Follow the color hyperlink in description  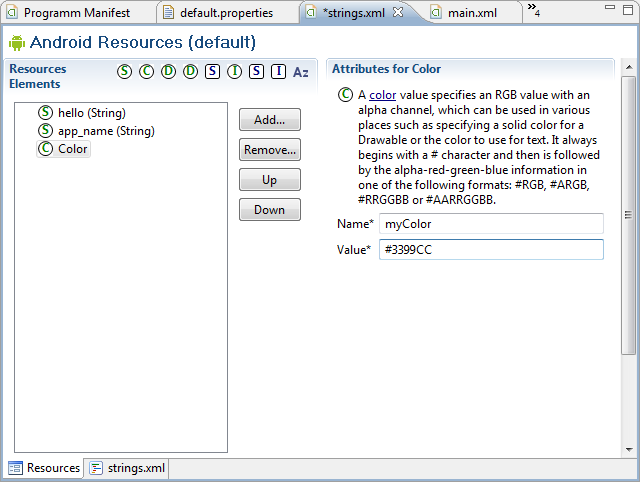[x=382, y=95]
